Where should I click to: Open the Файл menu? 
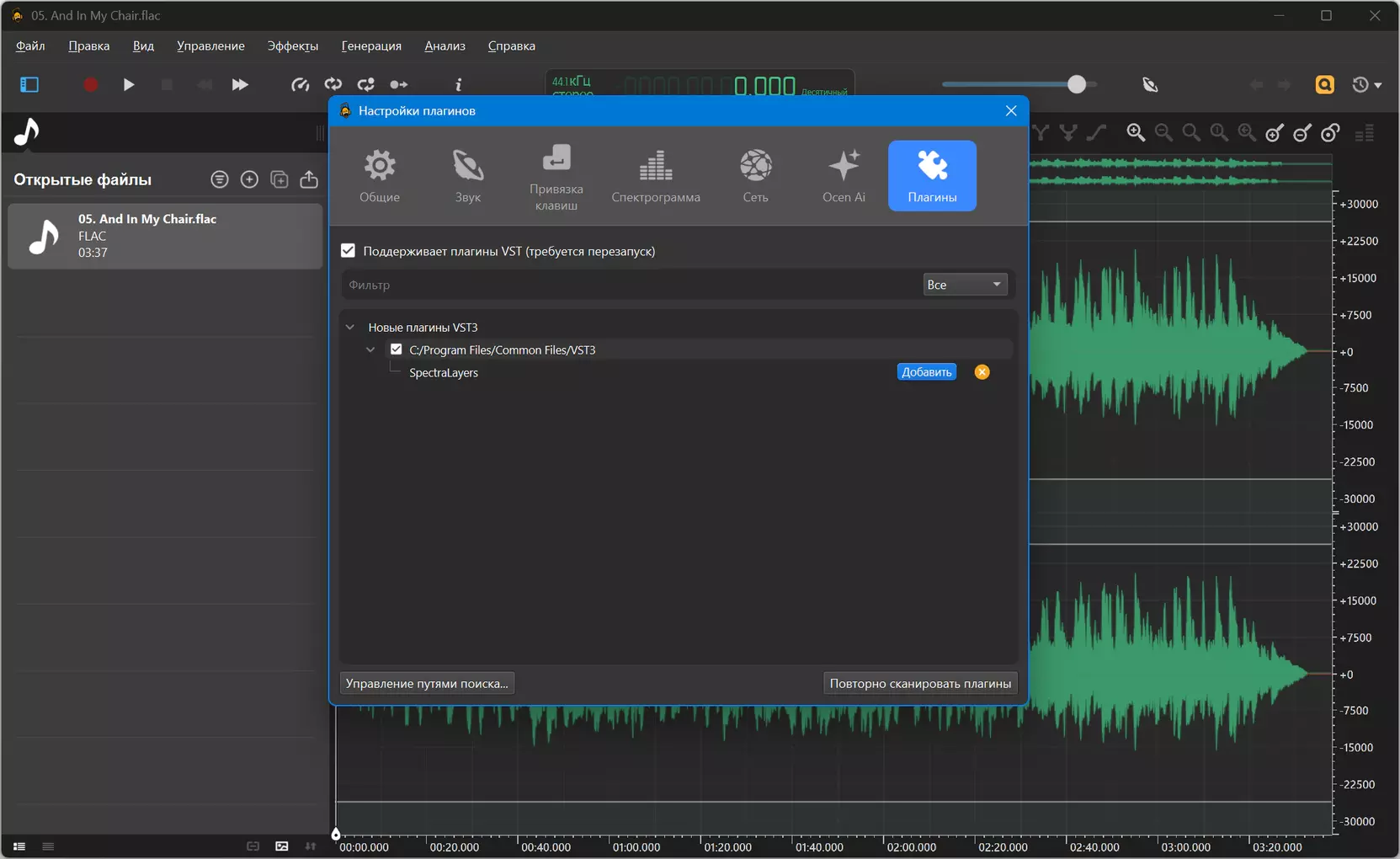pos(30,45)
